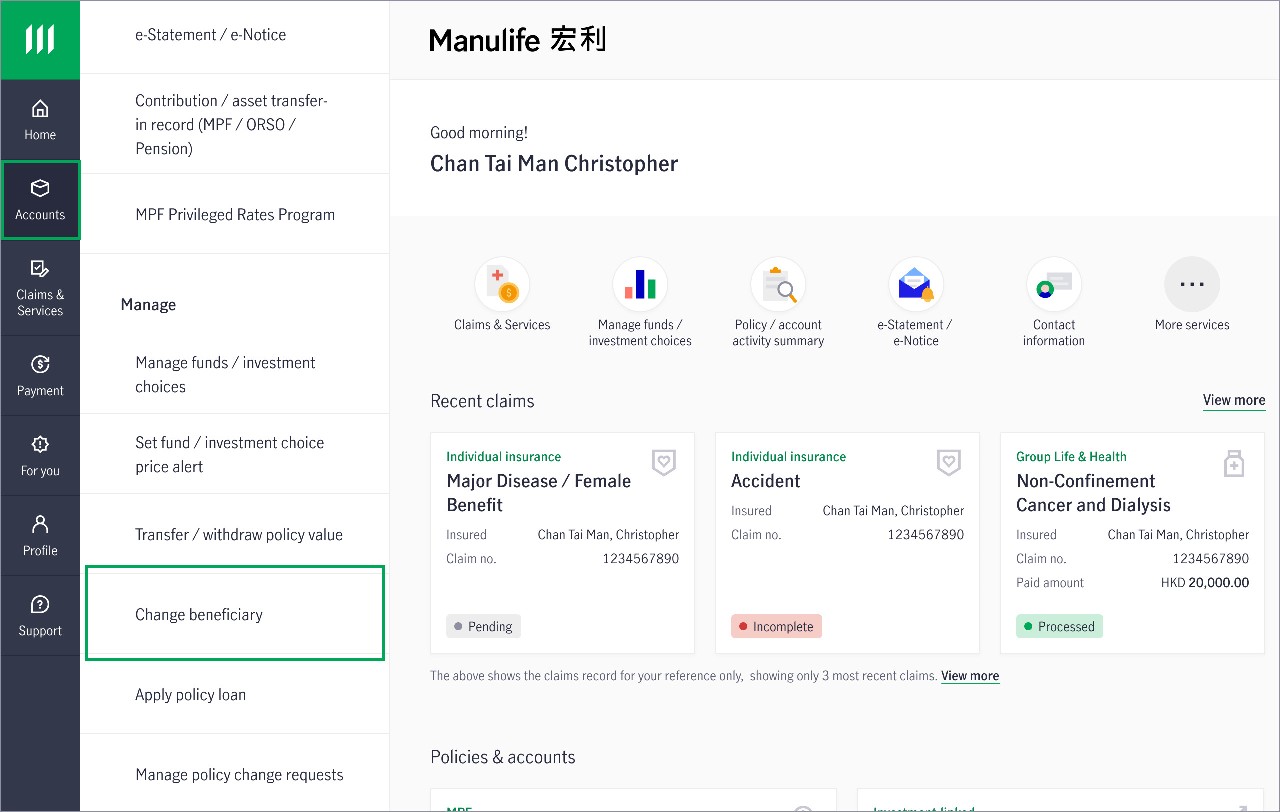1280x812 pixels.
Task: Click the Manulife logo in green corner
Action: (40, 40)
